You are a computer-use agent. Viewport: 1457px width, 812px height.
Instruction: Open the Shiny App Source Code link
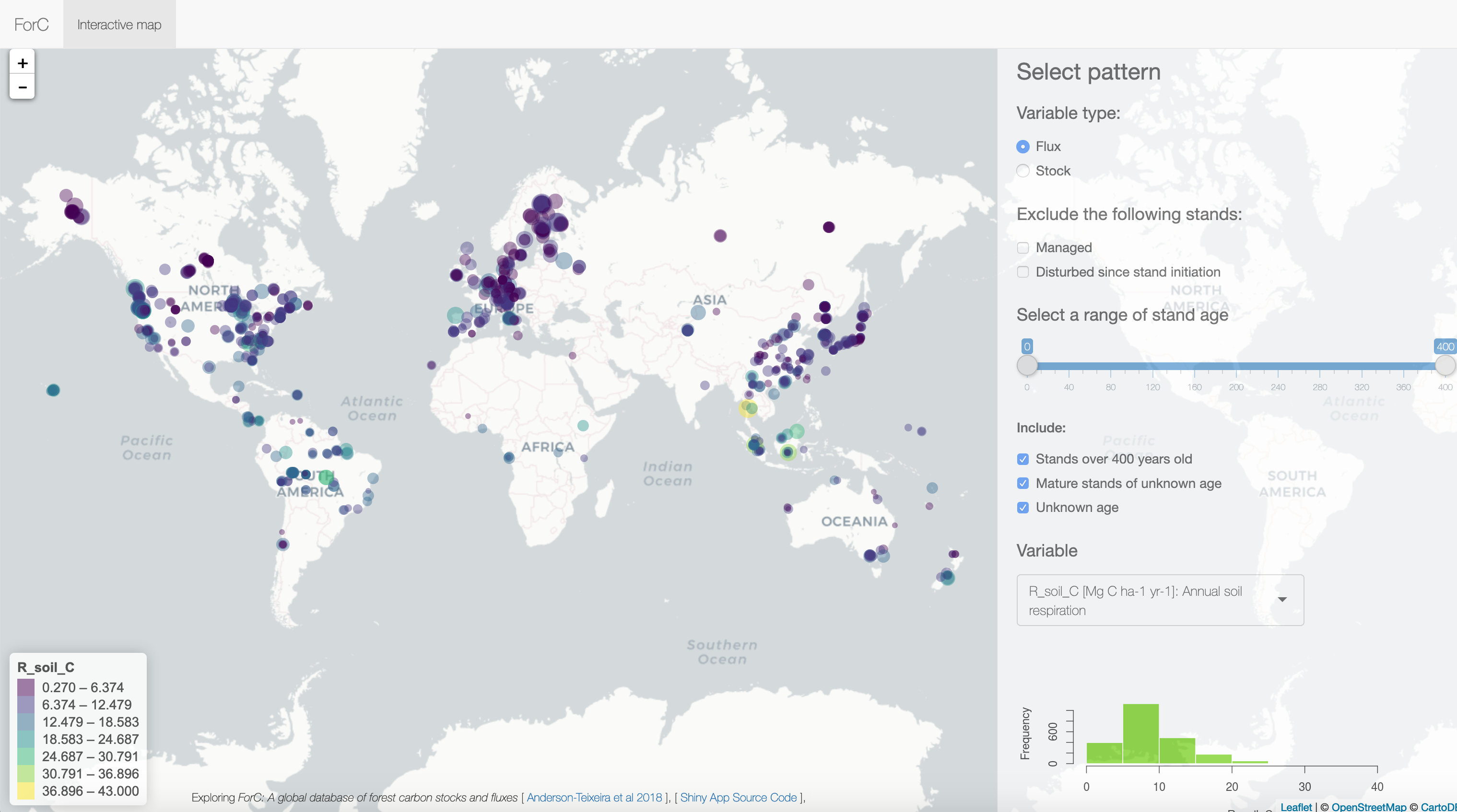[x=738, y=797]
